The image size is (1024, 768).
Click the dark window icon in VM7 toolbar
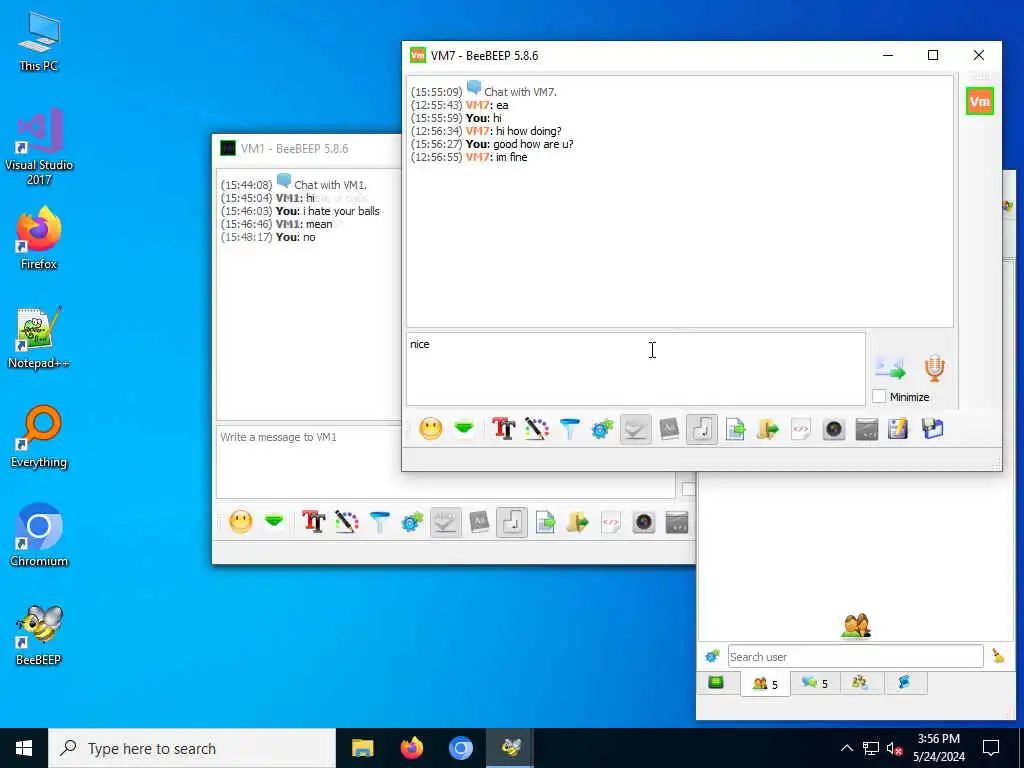tap(867, 429)
